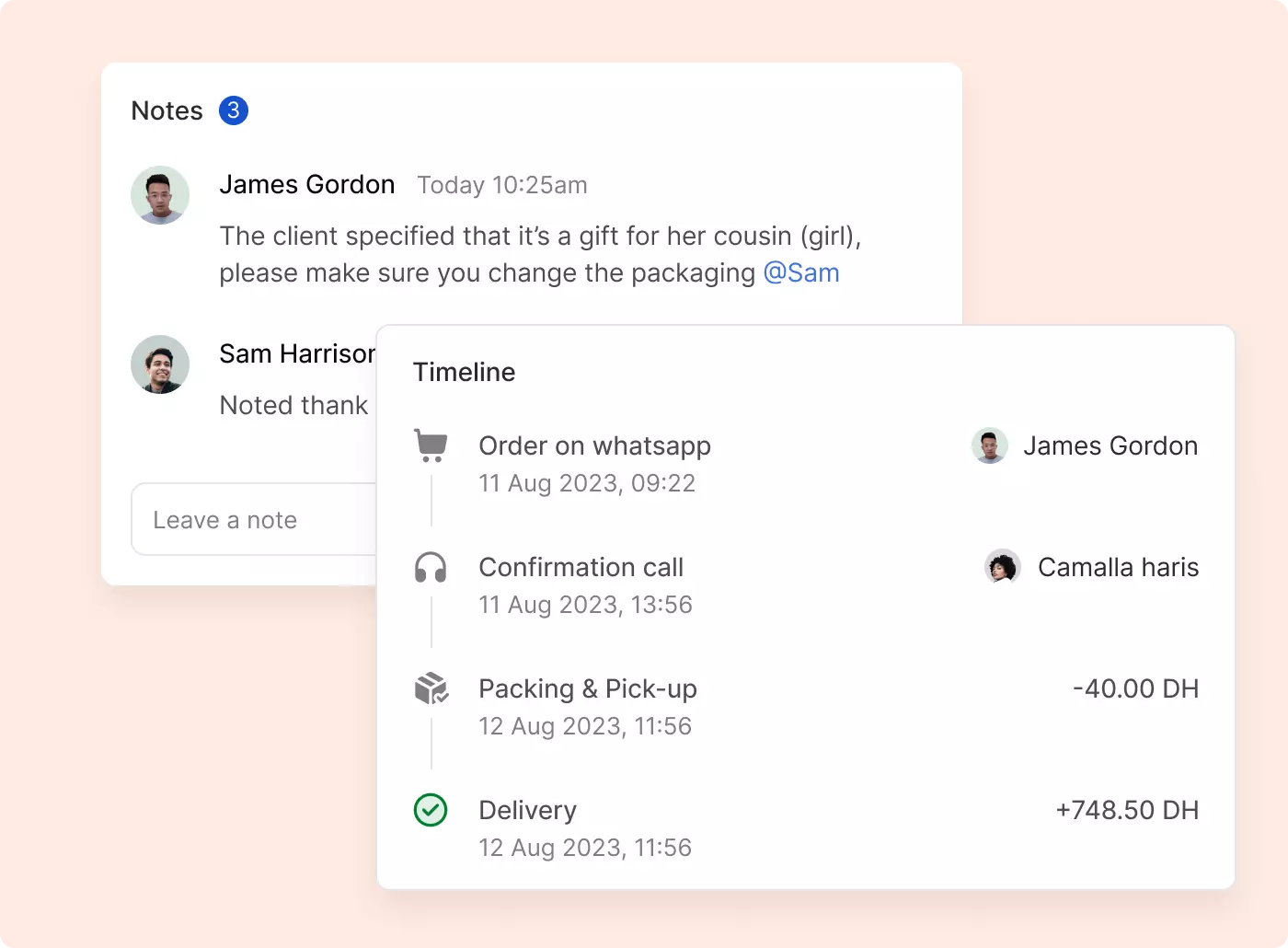1288x948 pixels.
Task: Click the @Sam mention link
Action: (x=801, y=273)
